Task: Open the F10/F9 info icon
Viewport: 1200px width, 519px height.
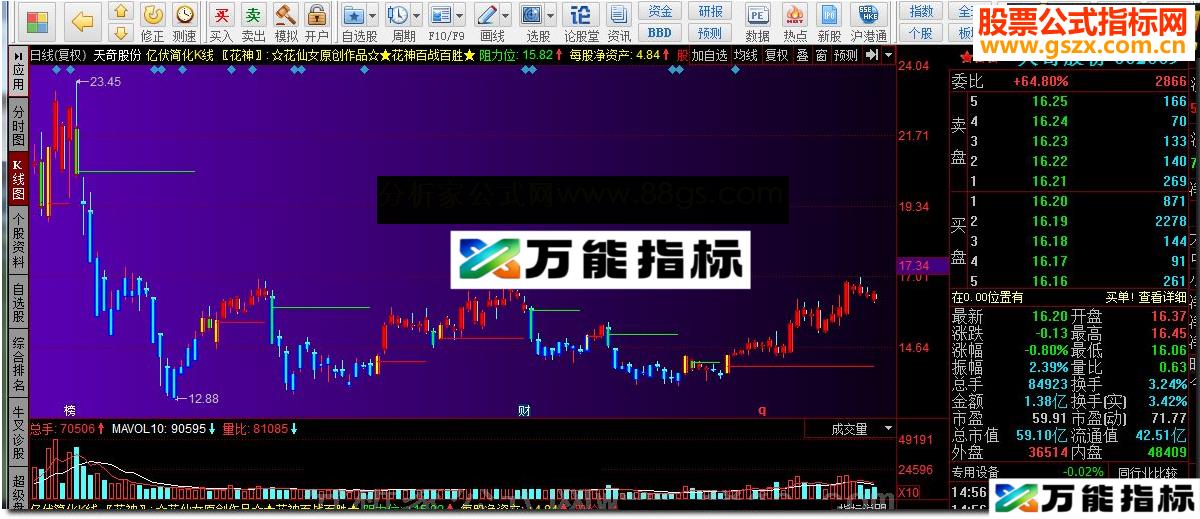Action: [x=439, y=15]
